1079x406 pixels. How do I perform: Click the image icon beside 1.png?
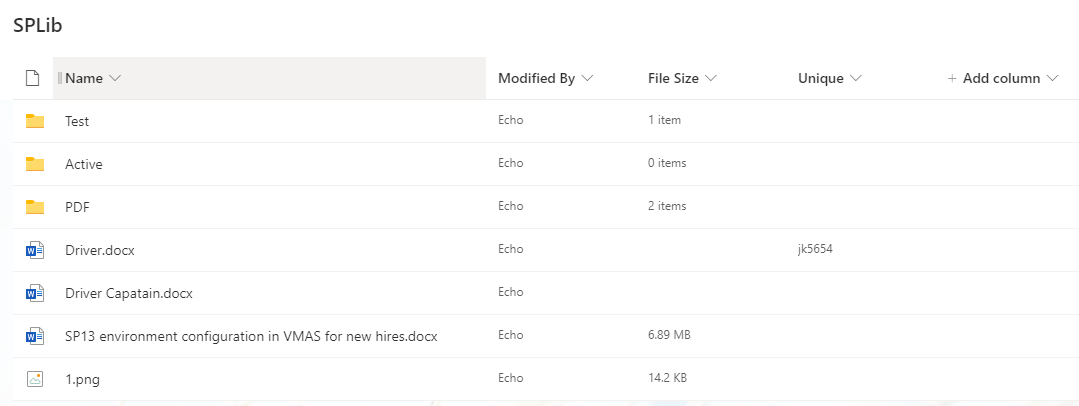point(35,379)
